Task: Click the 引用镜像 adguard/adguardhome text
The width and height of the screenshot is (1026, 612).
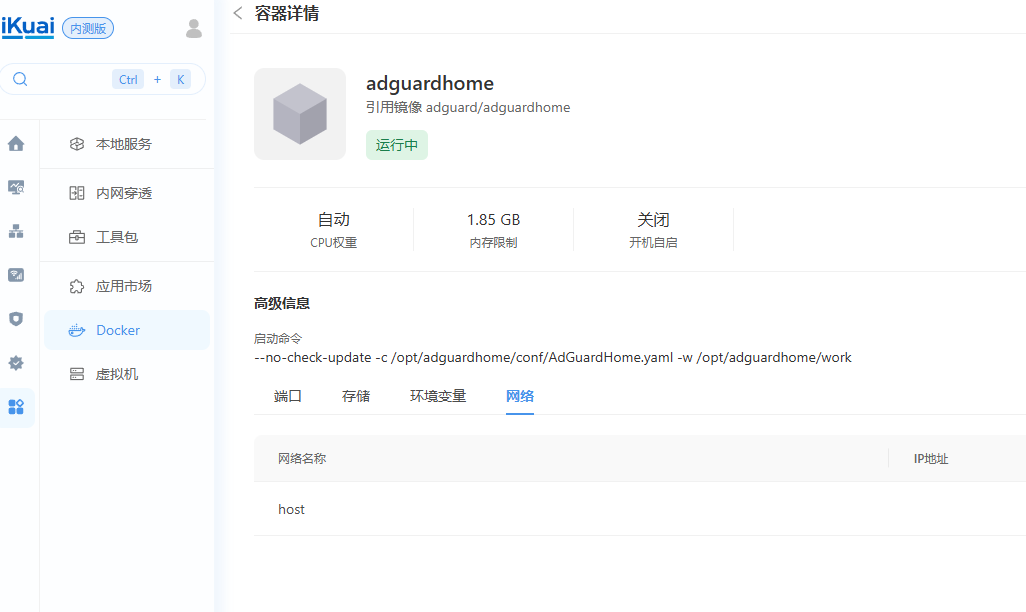Action: coord(468,107)
